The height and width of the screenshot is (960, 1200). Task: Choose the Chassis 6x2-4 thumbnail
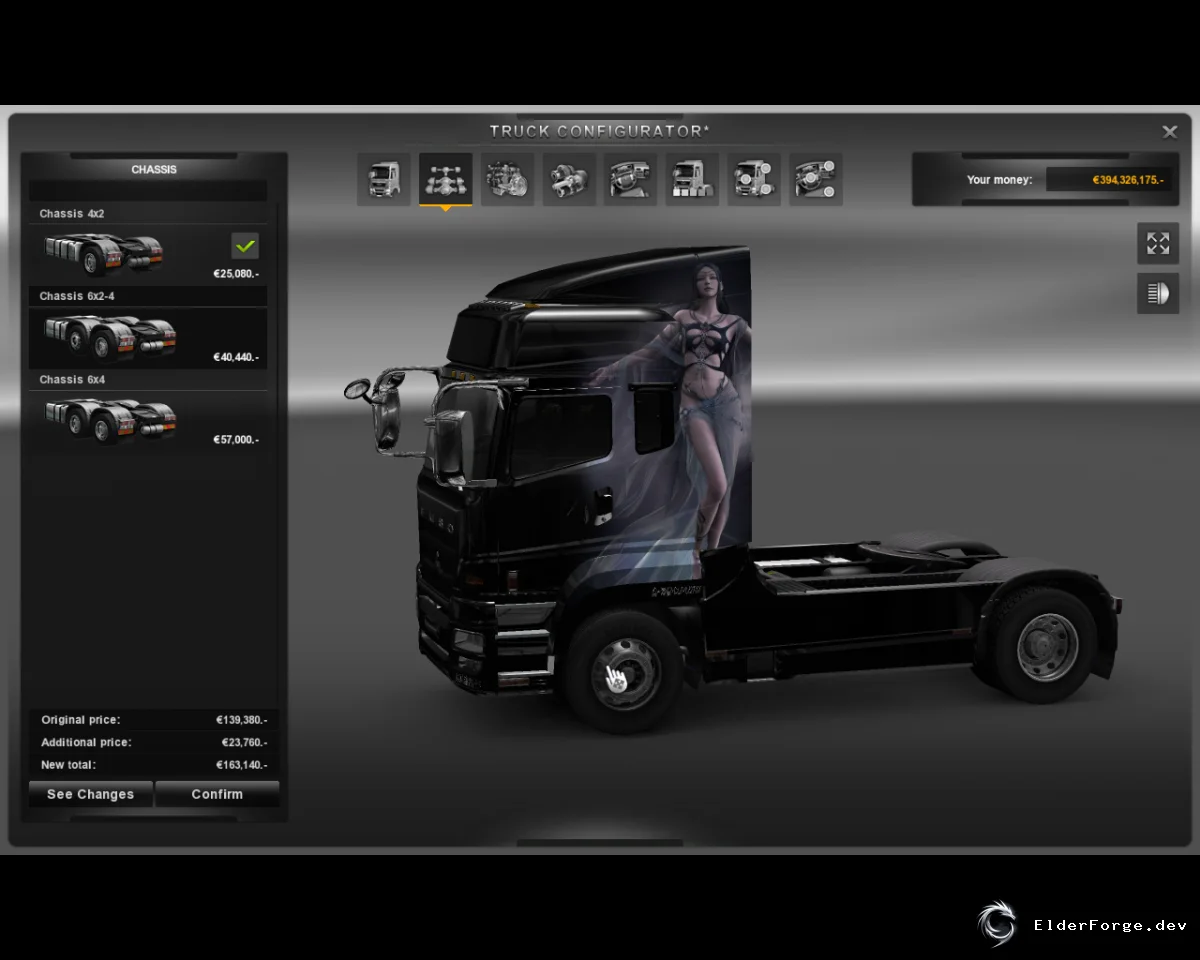pos(110,336)
